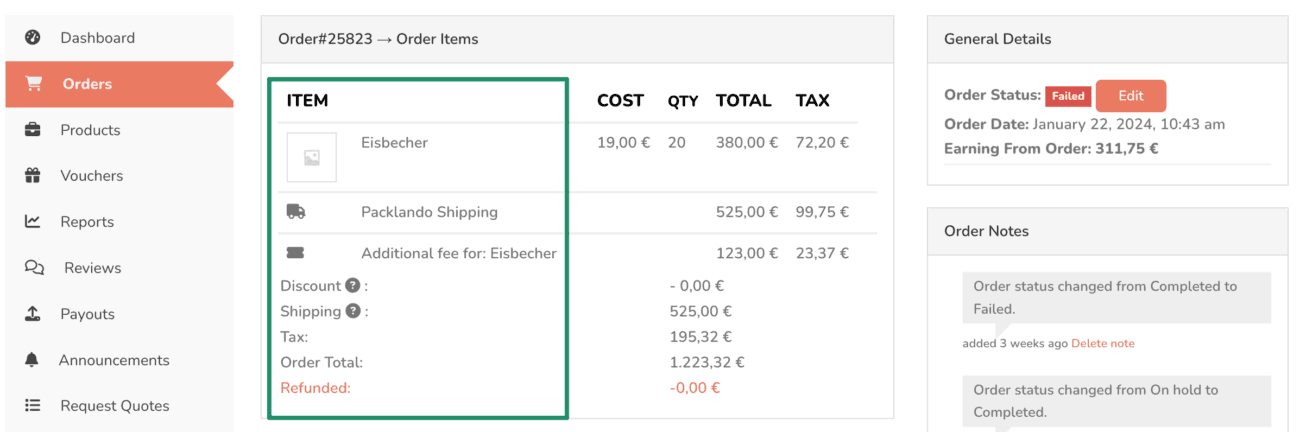Screen dimensions: 1300x432
Task: Click the Orders shopping cart icon
Action: click(34, 84)
